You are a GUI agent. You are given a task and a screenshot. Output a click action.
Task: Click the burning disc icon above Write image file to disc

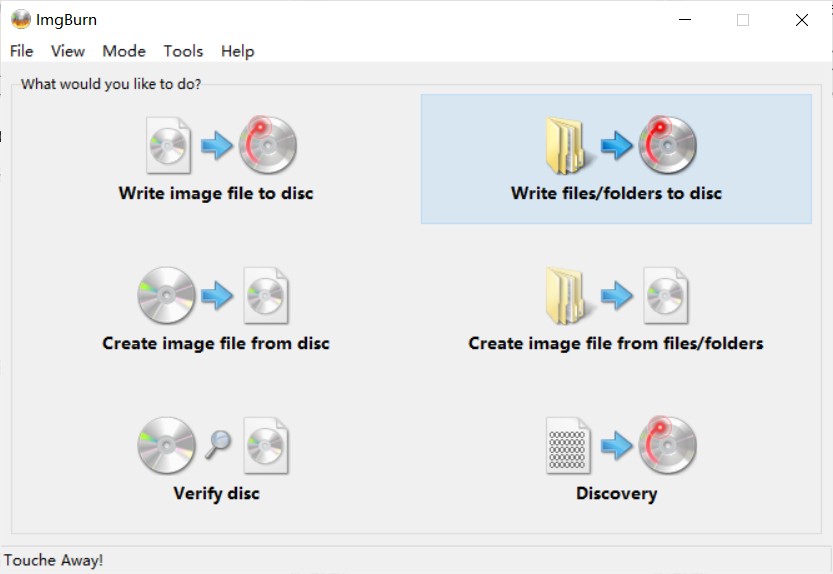[x=267, y=145]
